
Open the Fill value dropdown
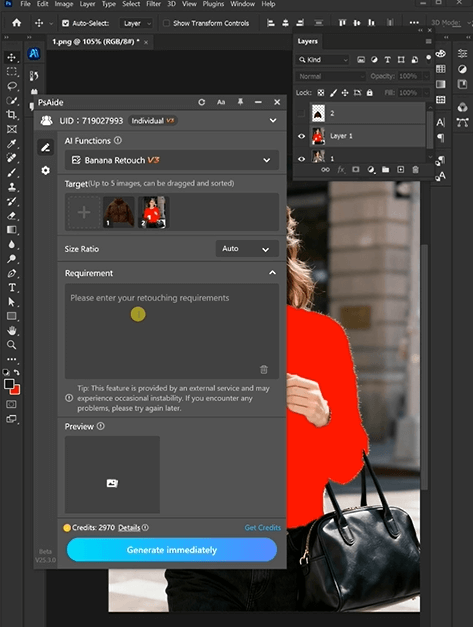point(426,93)
